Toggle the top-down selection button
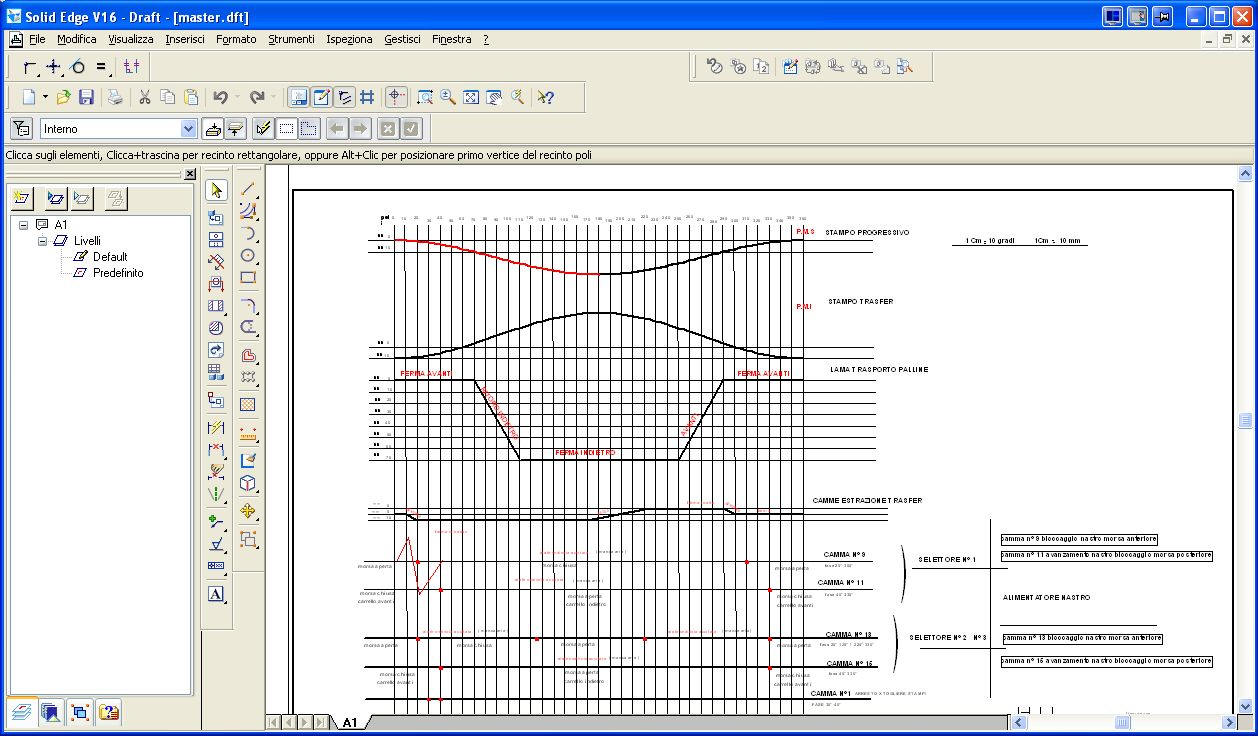The width and height of the screenshot is (1258, 736). 235,128
